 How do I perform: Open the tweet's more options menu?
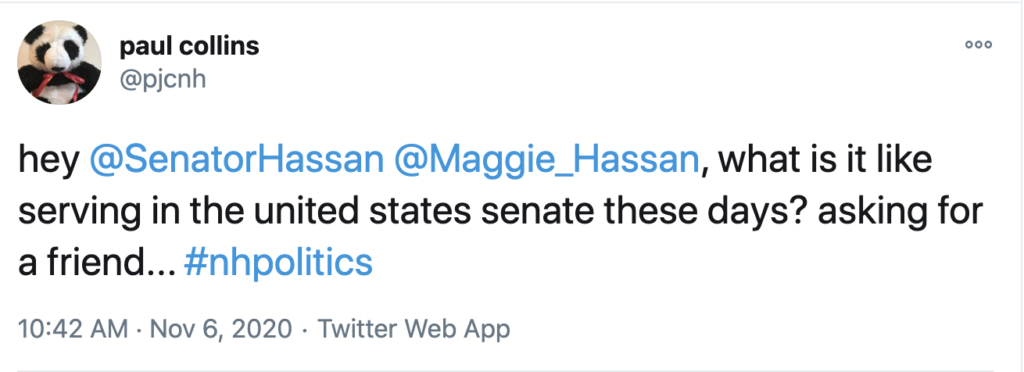[x=979, y=45]
